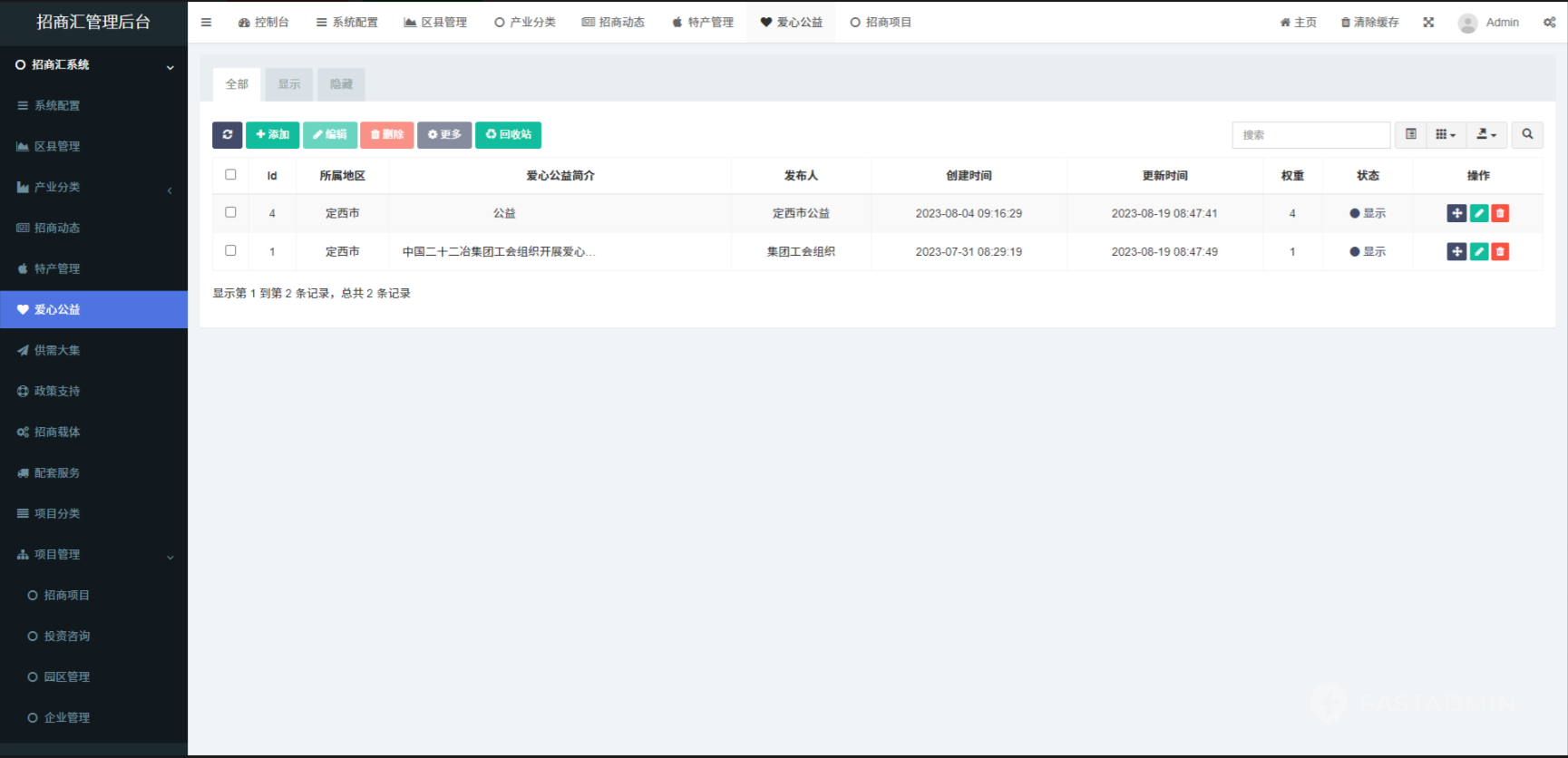Switch to the 控制台 top tab
Viewport: 1568px width, 758px height.
coord(263,22)
